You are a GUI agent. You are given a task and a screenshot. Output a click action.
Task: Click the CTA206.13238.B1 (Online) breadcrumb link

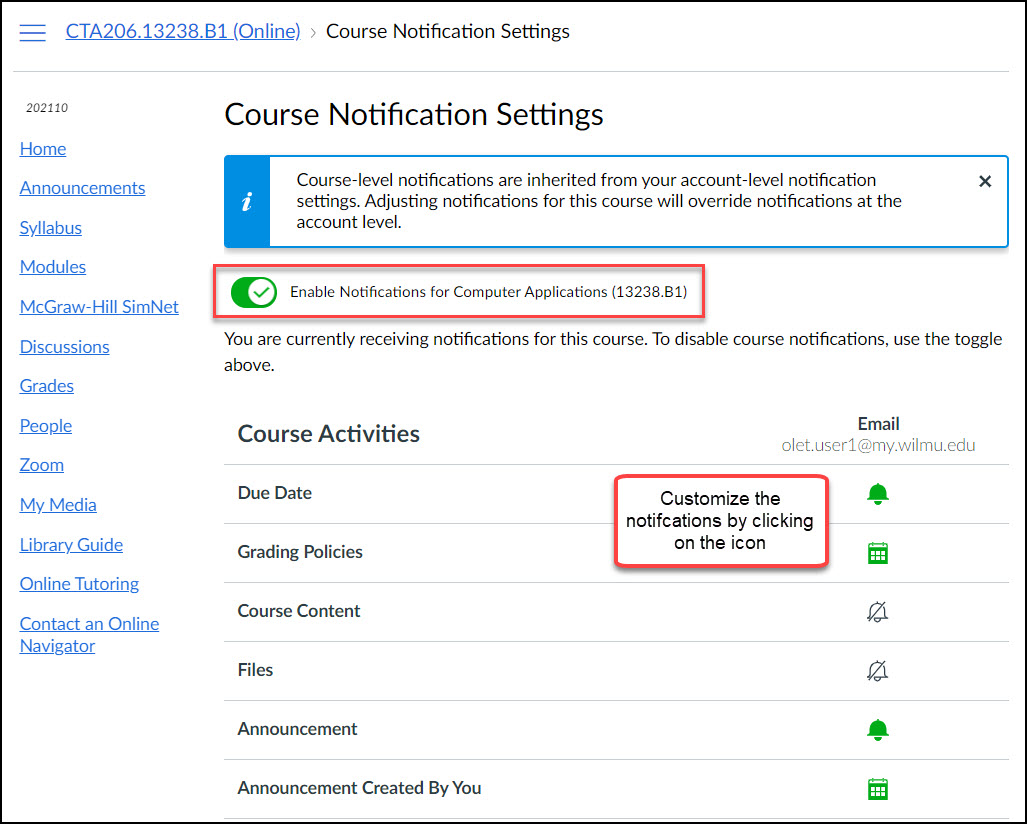point(182,31)
